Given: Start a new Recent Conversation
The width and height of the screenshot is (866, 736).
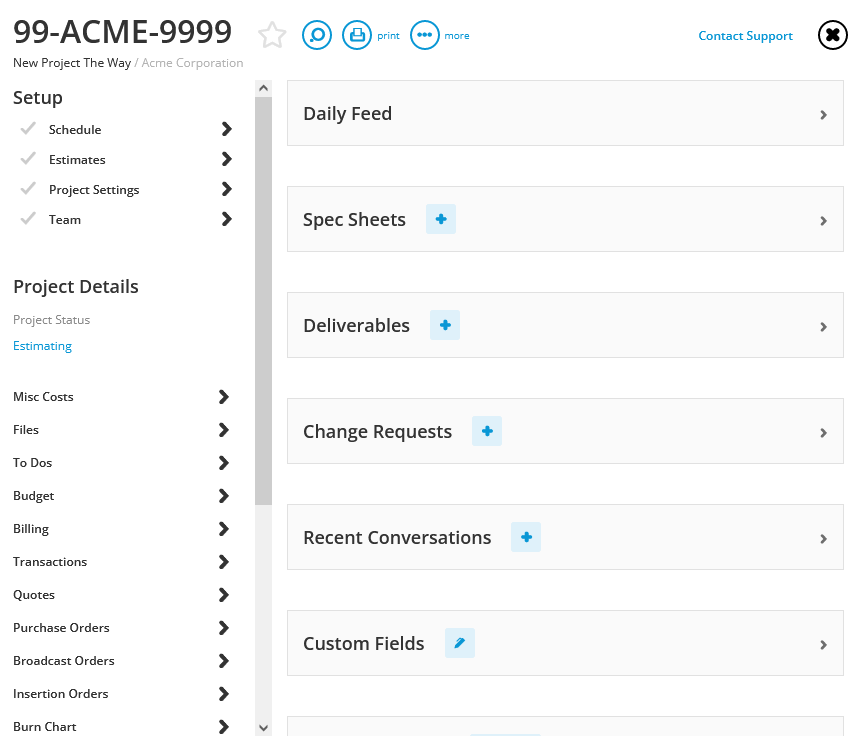Looking at the screenshot, I should click(526, 537).
